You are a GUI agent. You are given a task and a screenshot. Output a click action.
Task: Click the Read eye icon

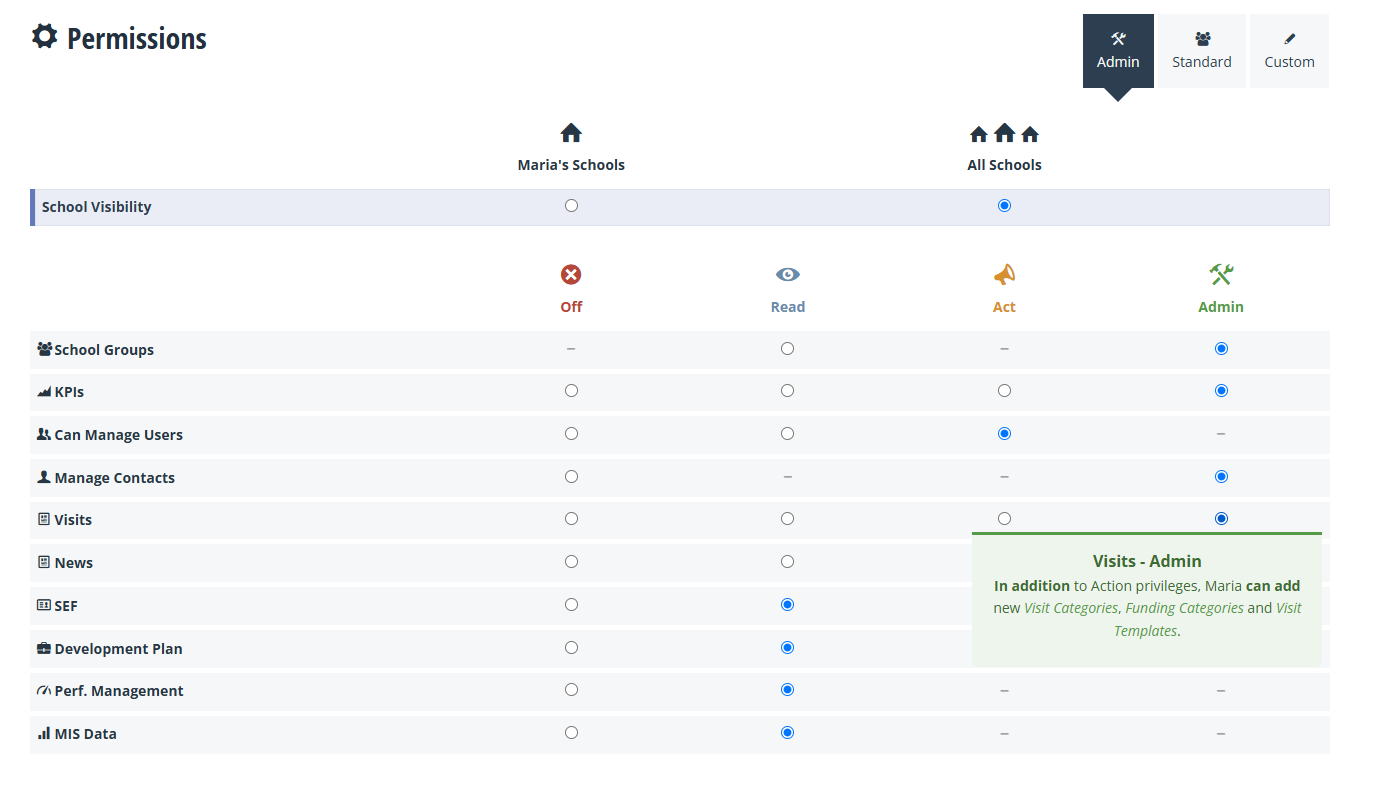click(x=788, y=275)
